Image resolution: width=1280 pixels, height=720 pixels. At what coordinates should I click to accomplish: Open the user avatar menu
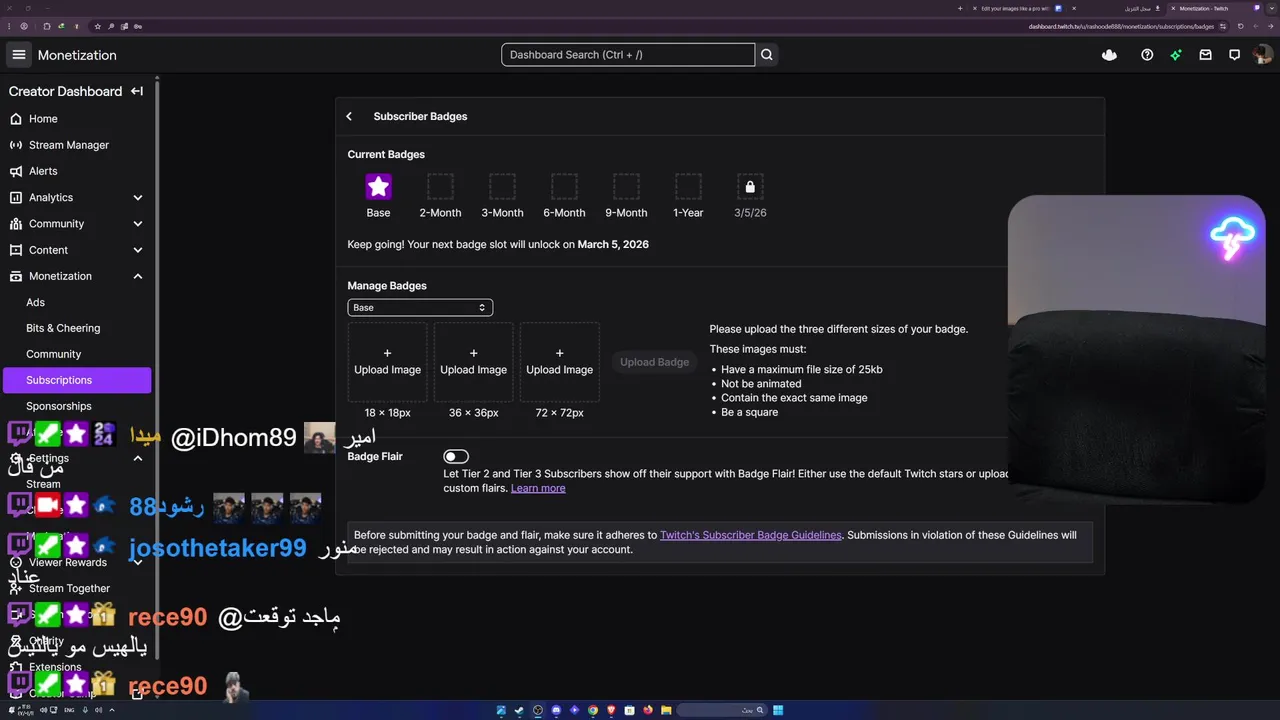(x=1262, y=55)
